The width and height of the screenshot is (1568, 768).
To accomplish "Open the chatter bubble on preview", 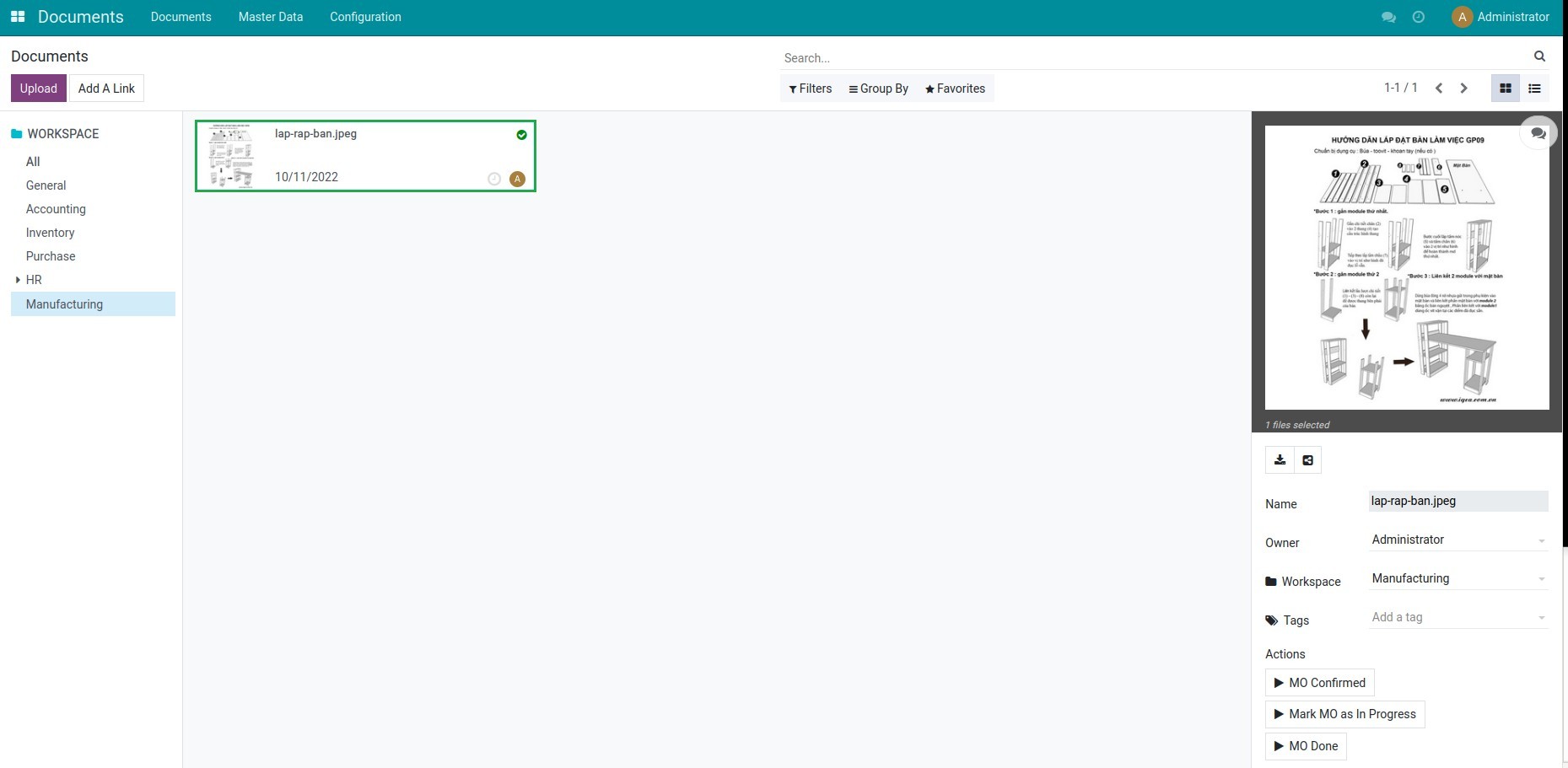I will (x=1538, y=133).
